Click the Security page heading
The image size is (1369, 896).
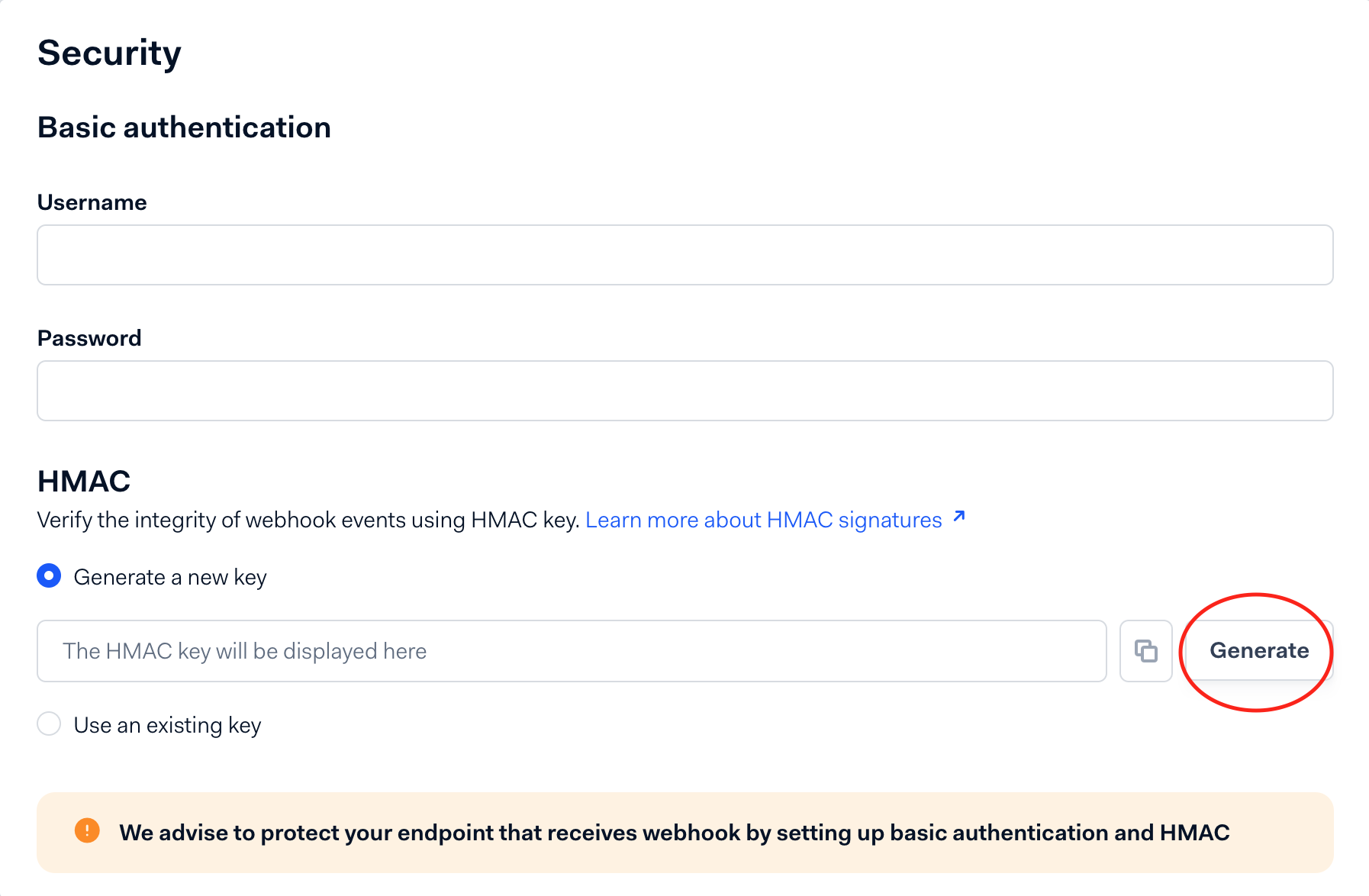coord(109,53)
